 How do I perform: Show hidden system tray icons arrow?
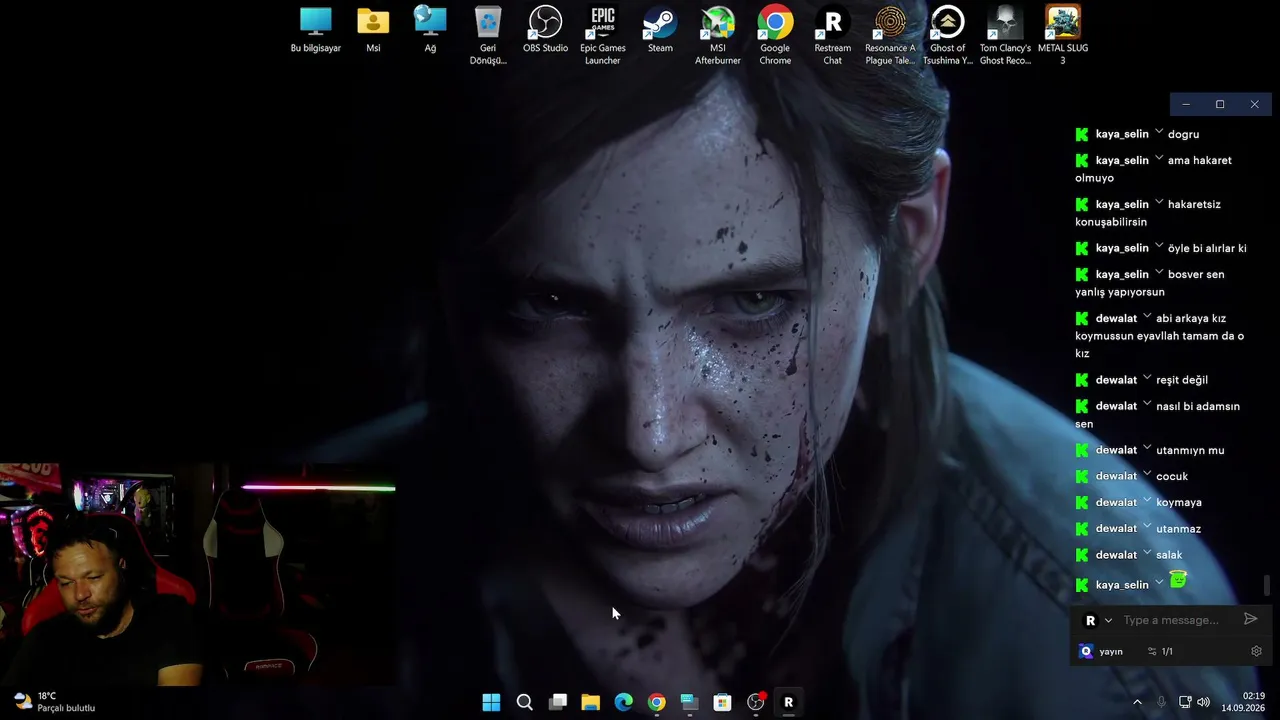pyautogui.click(x=1137, y=702)
